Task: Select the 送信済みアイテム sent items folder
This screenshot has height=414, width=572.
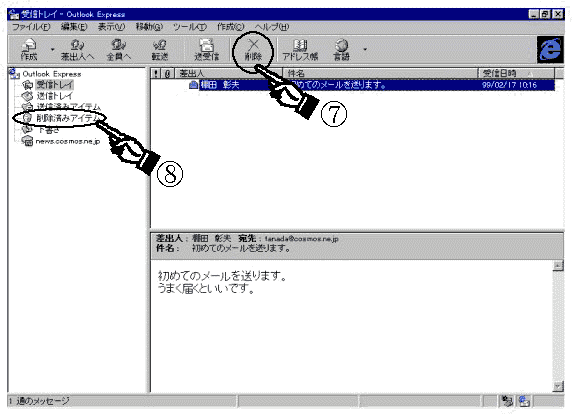Action: point(68,107)
